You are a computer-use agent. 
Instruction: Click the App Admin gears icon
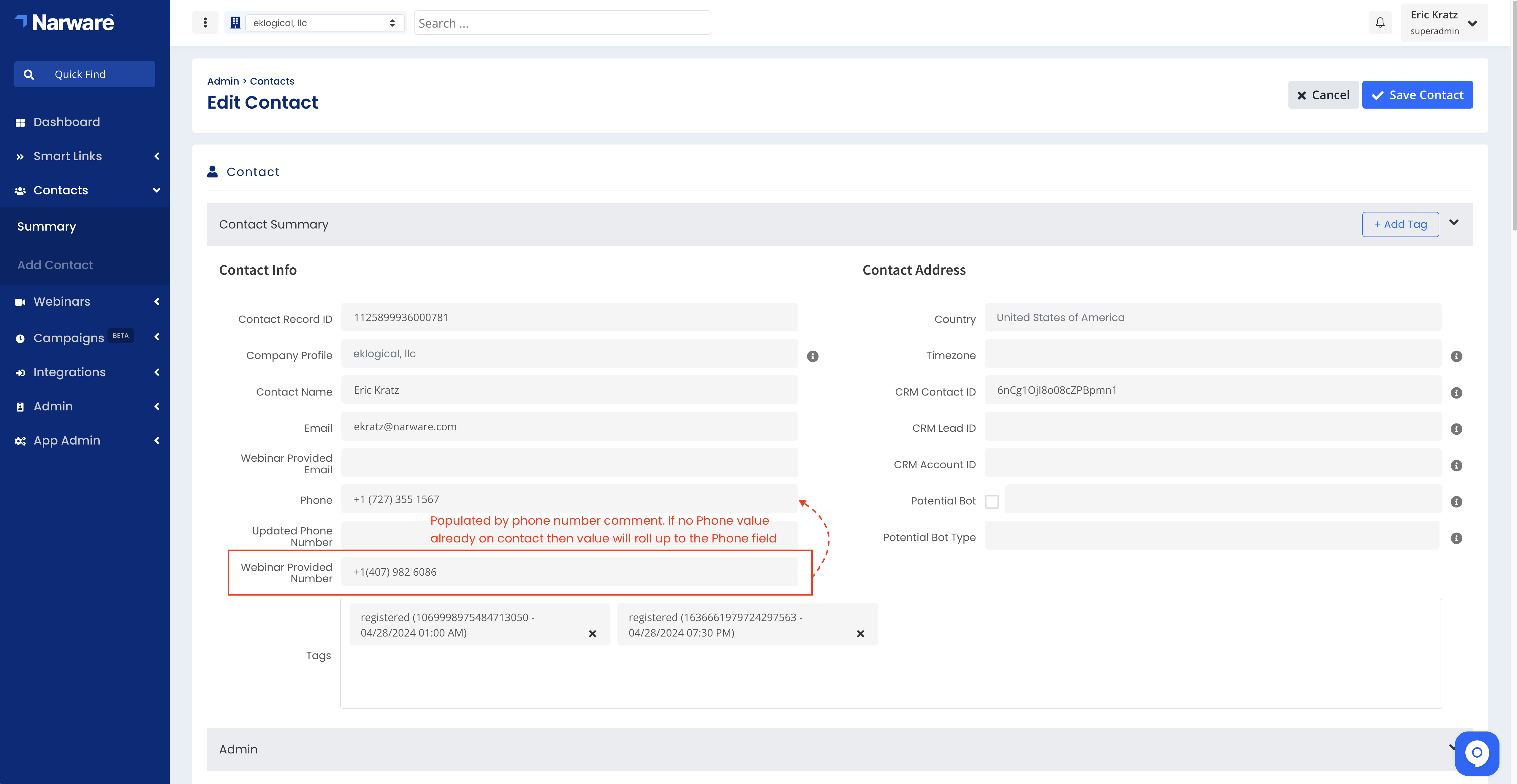pos(20,441)
